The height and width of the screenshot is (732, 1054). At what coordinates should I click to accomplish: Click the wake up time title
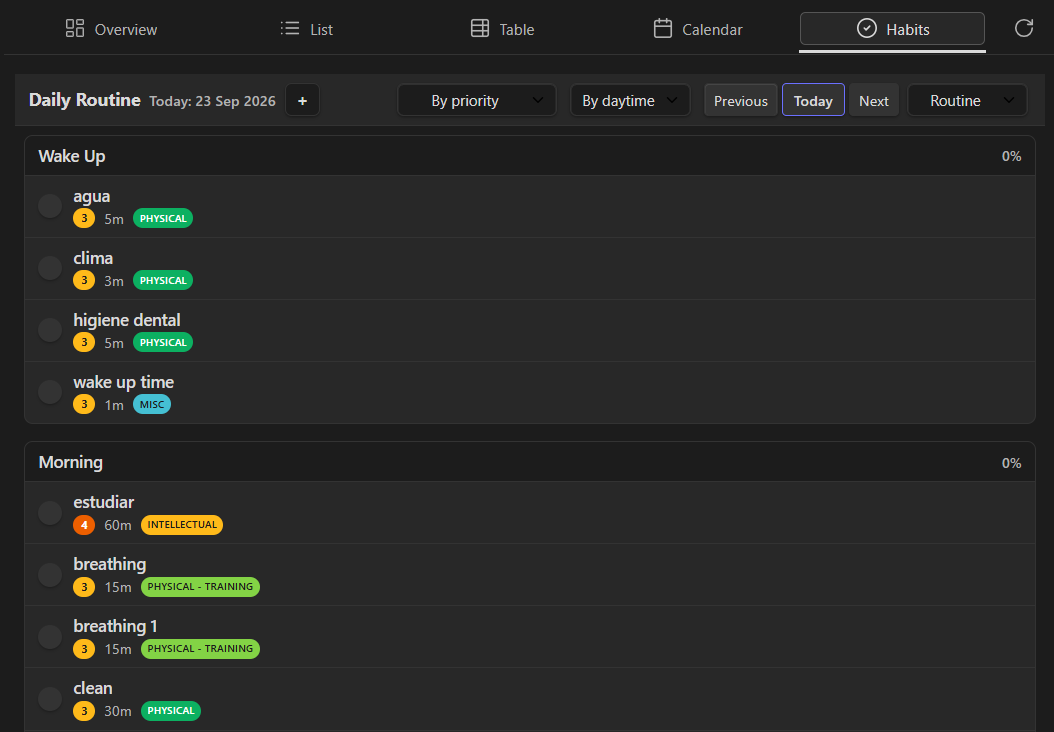click(x=124, y=382)
